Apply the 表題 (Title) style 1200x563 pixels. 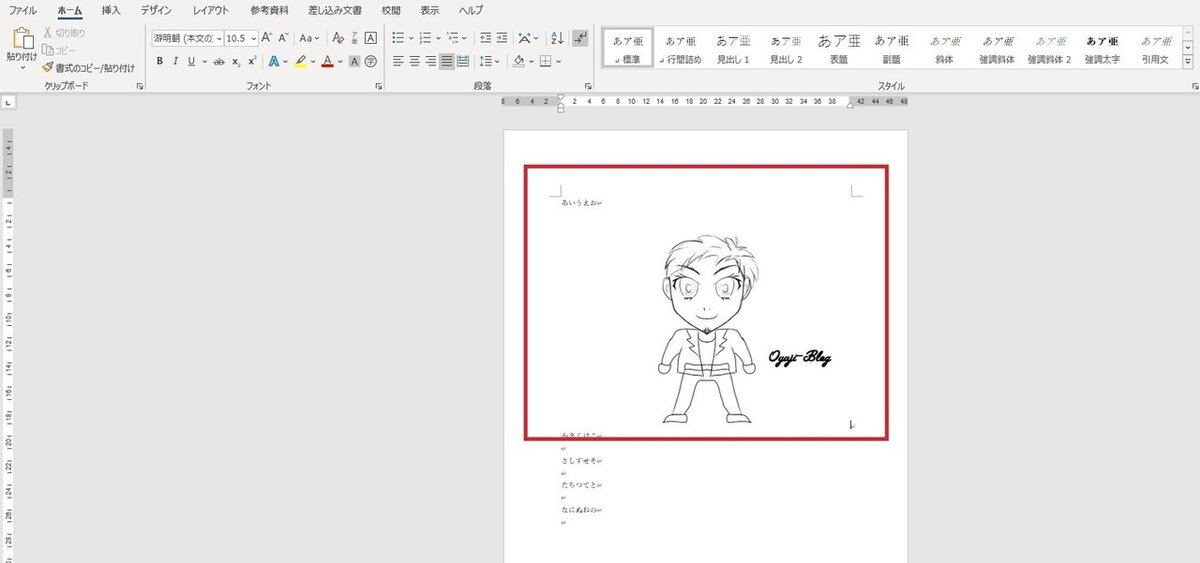839,49
